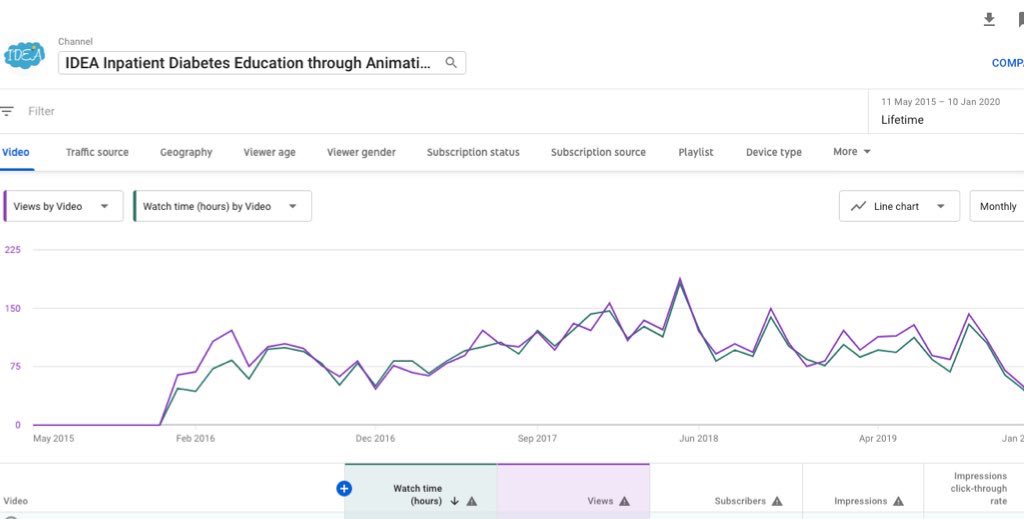Image resolution: width=1024 pixels, height=519 pixels.
Task: Open the Monthly interval dropdown
Action: point(997,206)
